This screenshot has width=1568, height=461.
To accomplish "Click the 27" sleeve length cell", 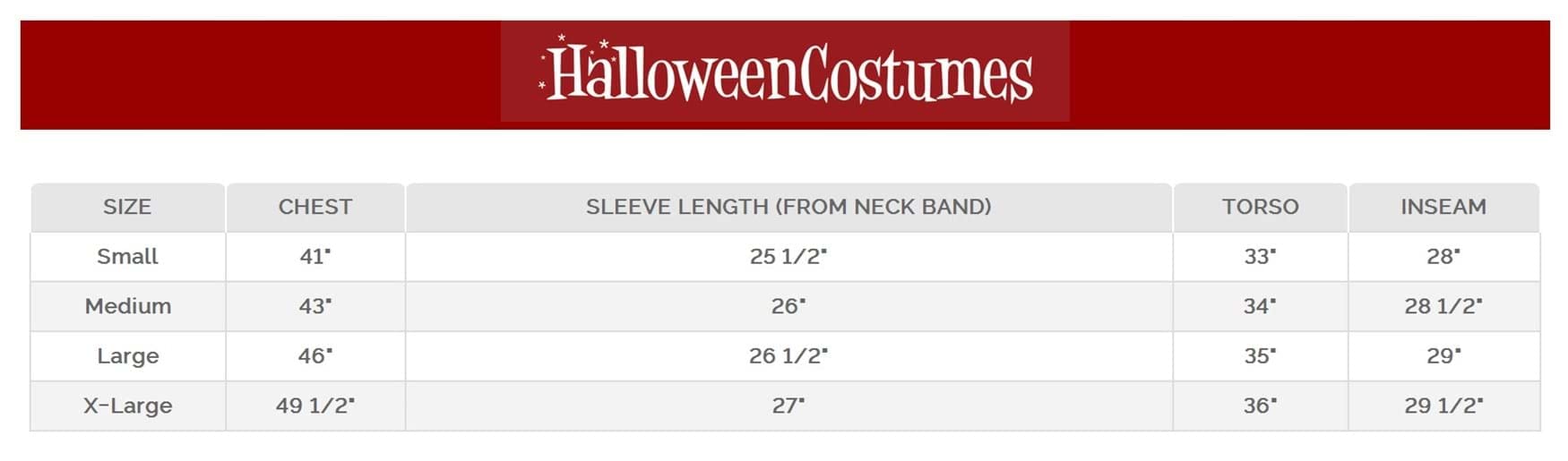I will (x=788, y=406).
